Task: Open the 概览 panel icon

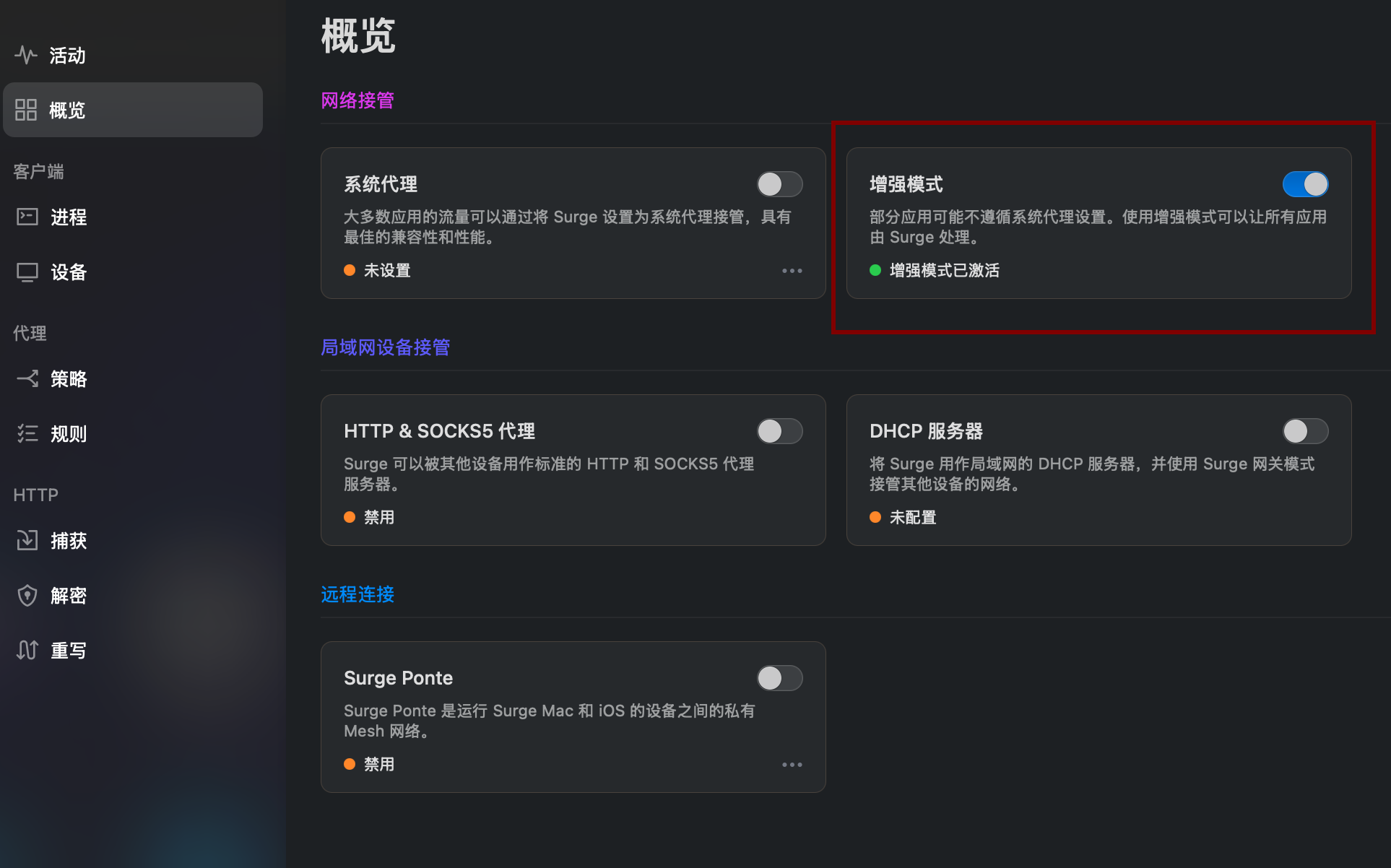Action: pos(27,110)
